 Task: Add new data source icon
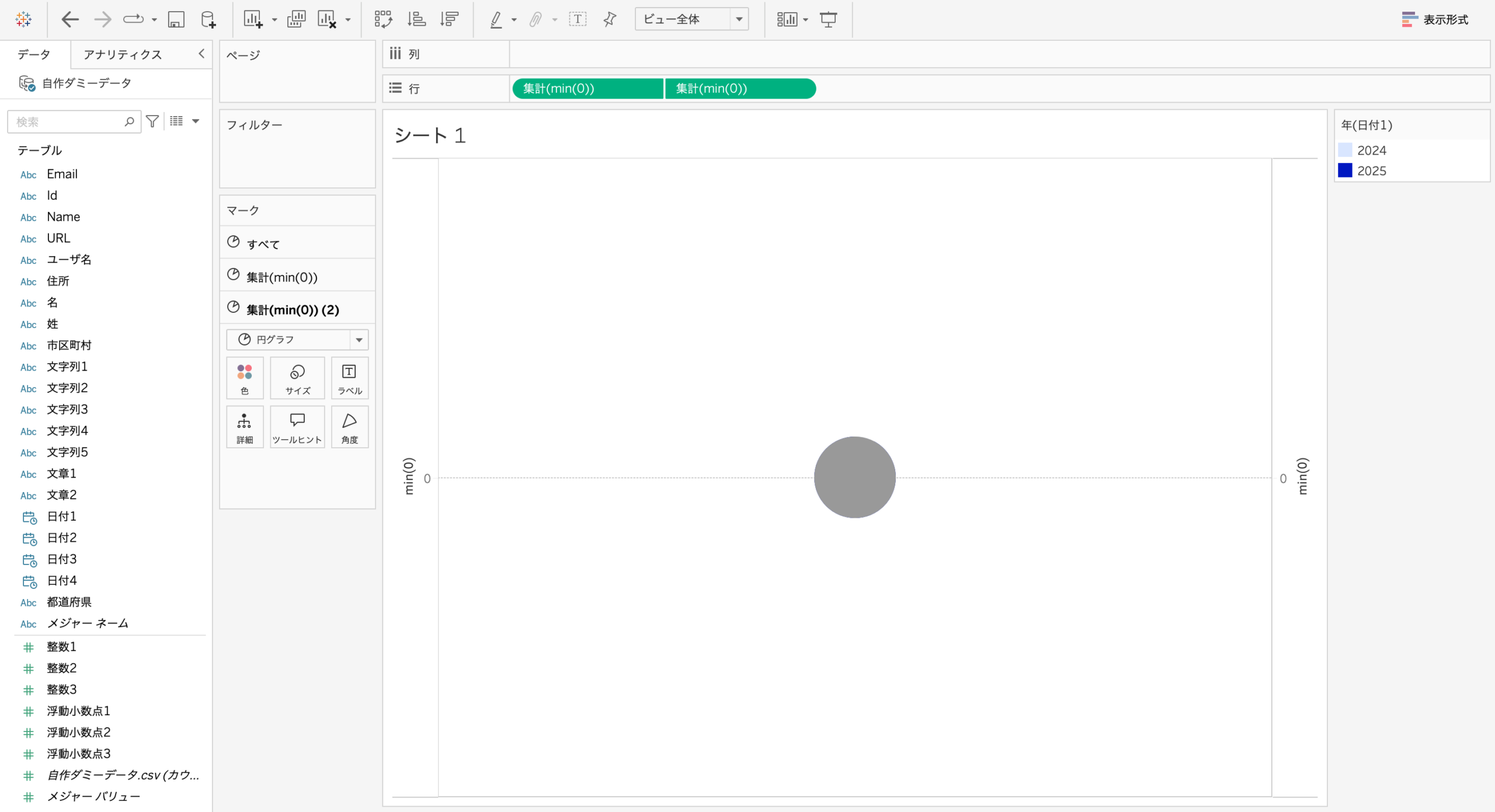click(x=208, y=19)
